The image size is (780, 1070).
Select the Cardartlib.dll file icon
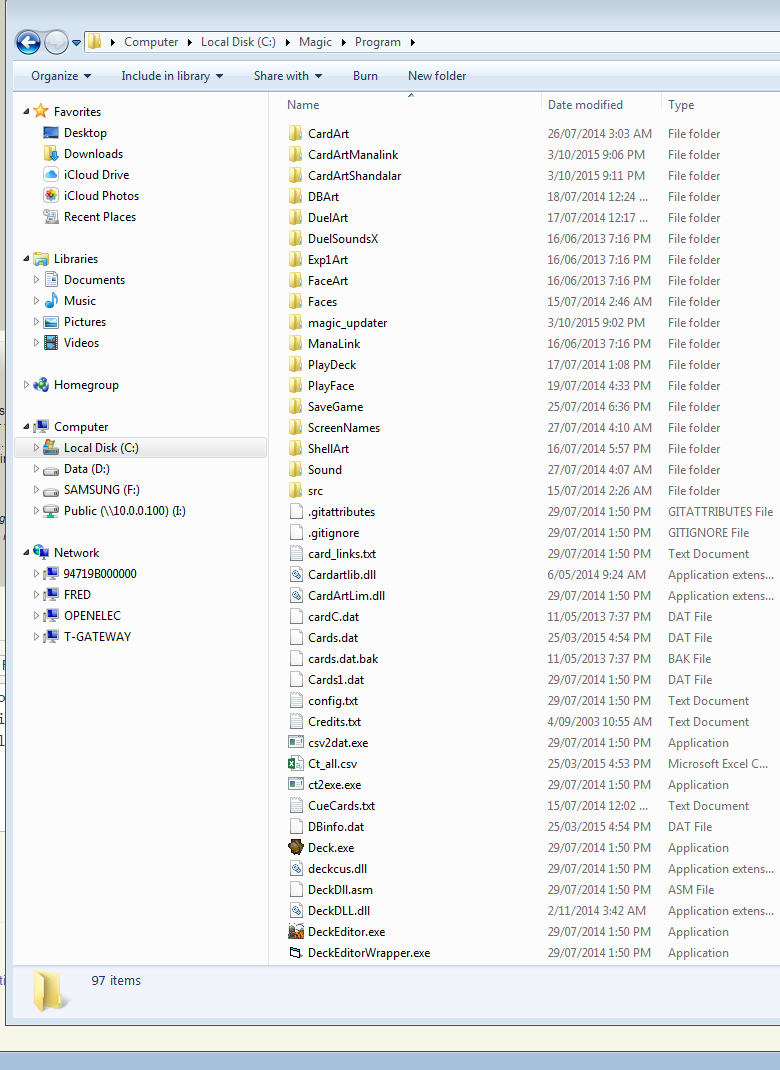coord(295,574)
